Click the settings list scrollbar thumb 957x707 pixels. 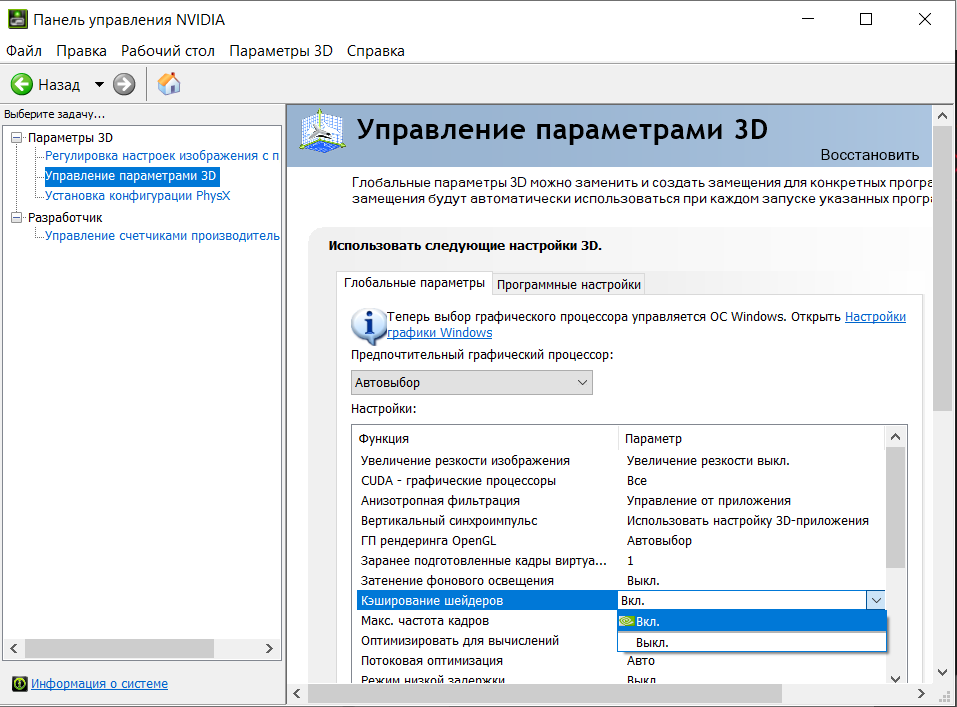895,508
